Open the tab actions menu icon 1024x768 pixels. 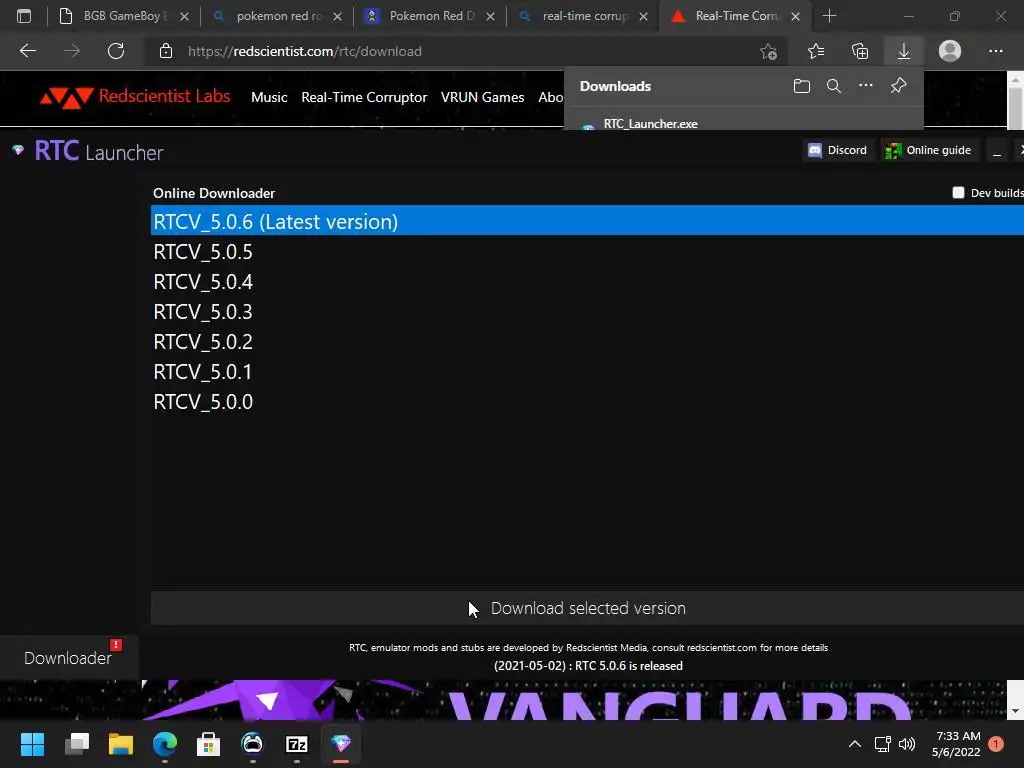(x=24, y=16)
